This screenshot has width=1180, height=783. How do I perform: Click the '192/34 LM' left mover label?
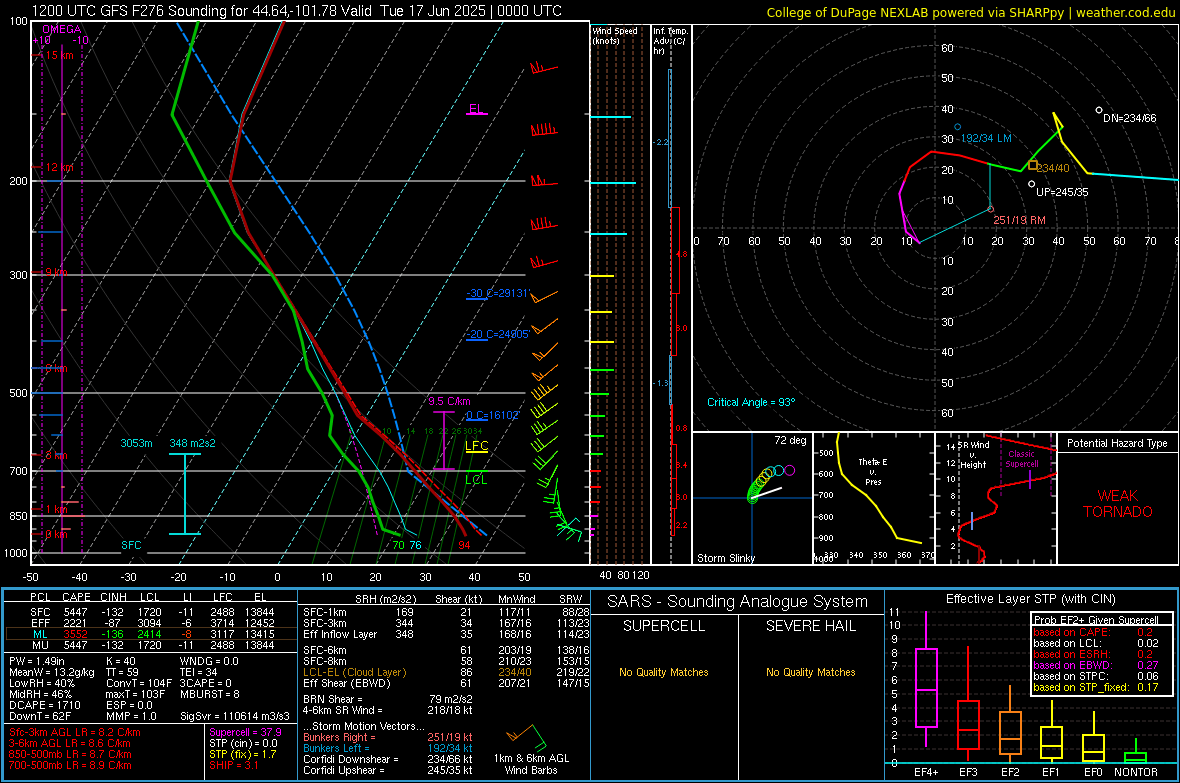click(x=987, y=139)
